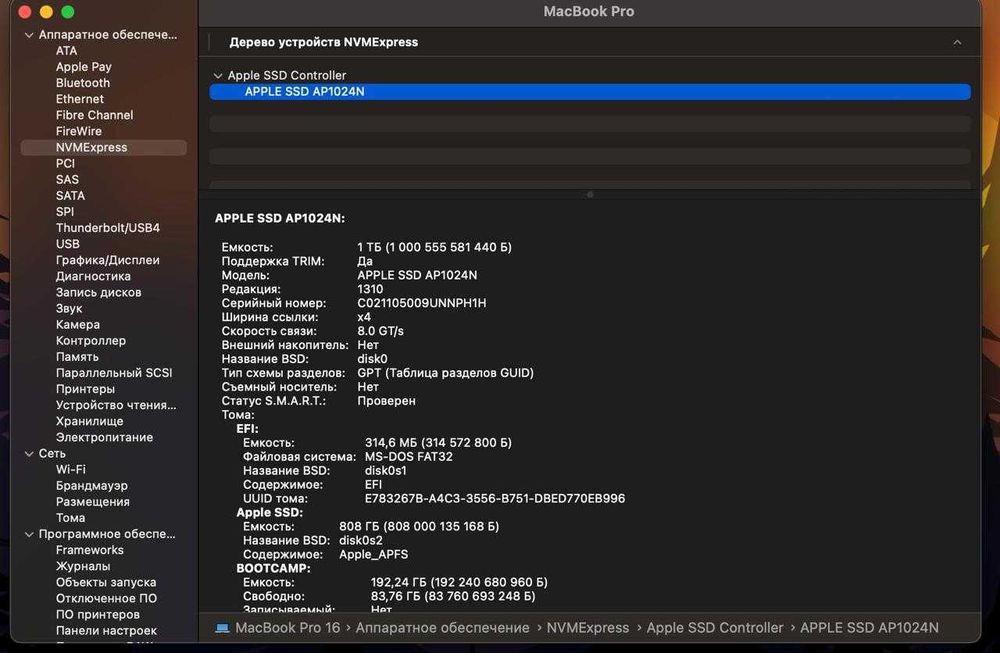Click the Apple SSD volume heading

click(269, 513)
